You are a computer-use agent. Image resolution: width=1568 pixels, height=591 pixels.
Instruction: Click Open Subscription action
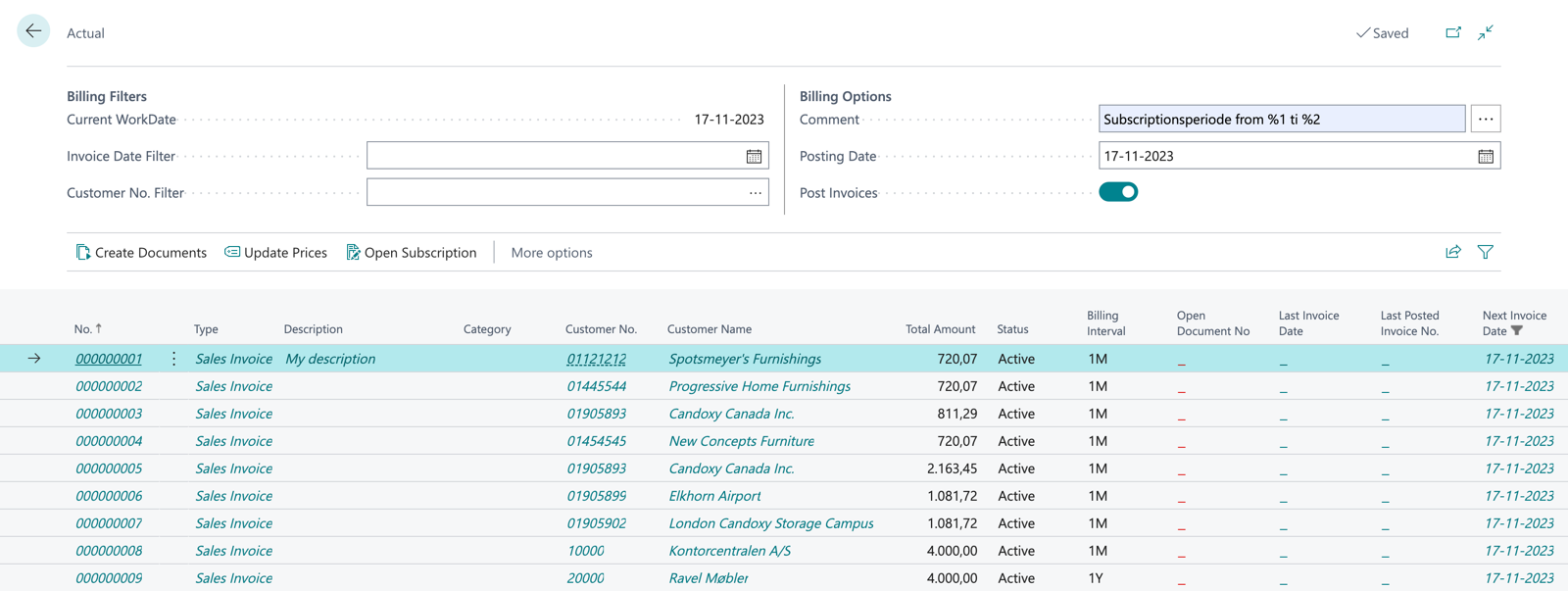point(412,252)
